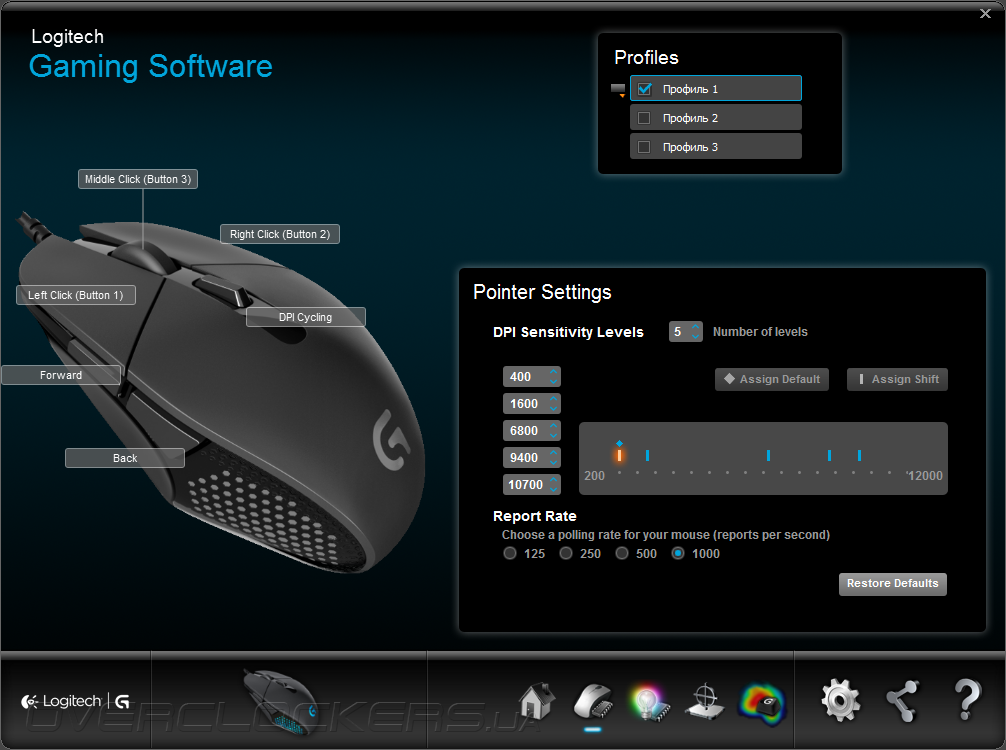The image size is (1006, 750).
Task: Open the lighting settings bulb icon
Action: (649, 703)
